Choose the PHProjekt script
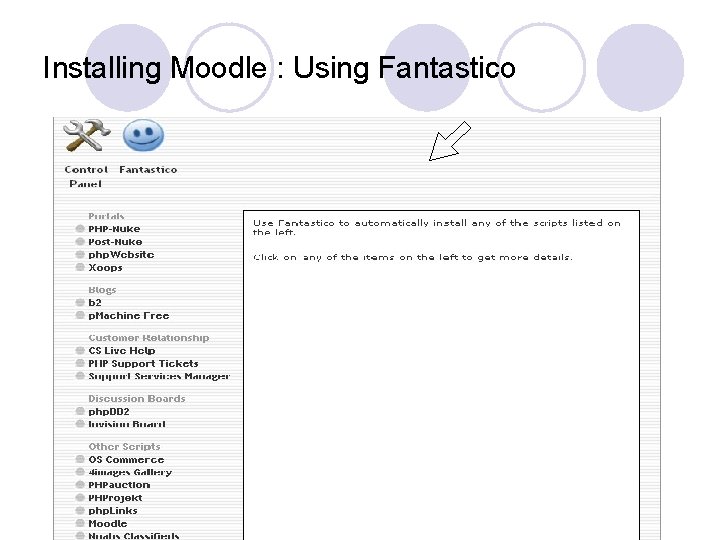720x540 pixels. click(x=115, y=498)
